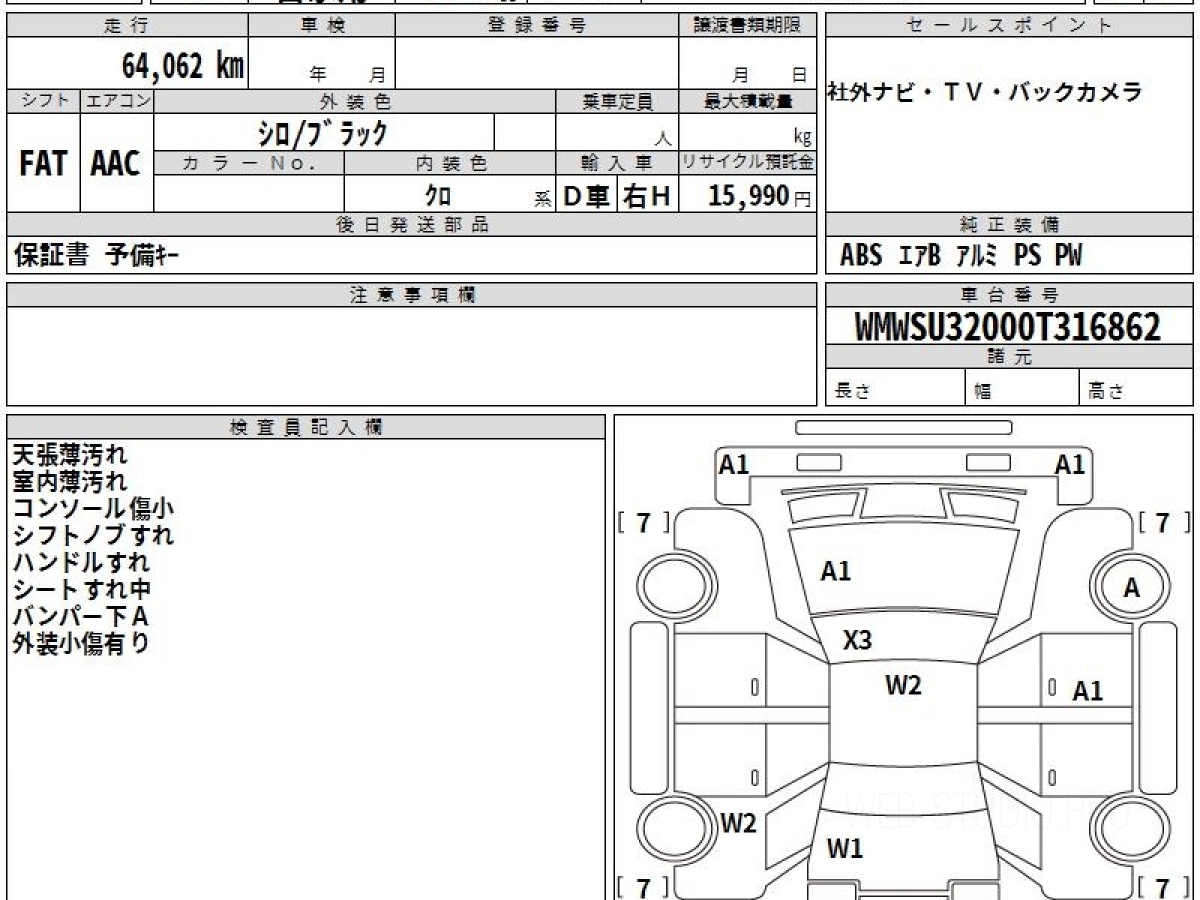Select the "リサイクル預託金" header
This screenshot has width=1200, height=900.
click(x=747, y=163)
